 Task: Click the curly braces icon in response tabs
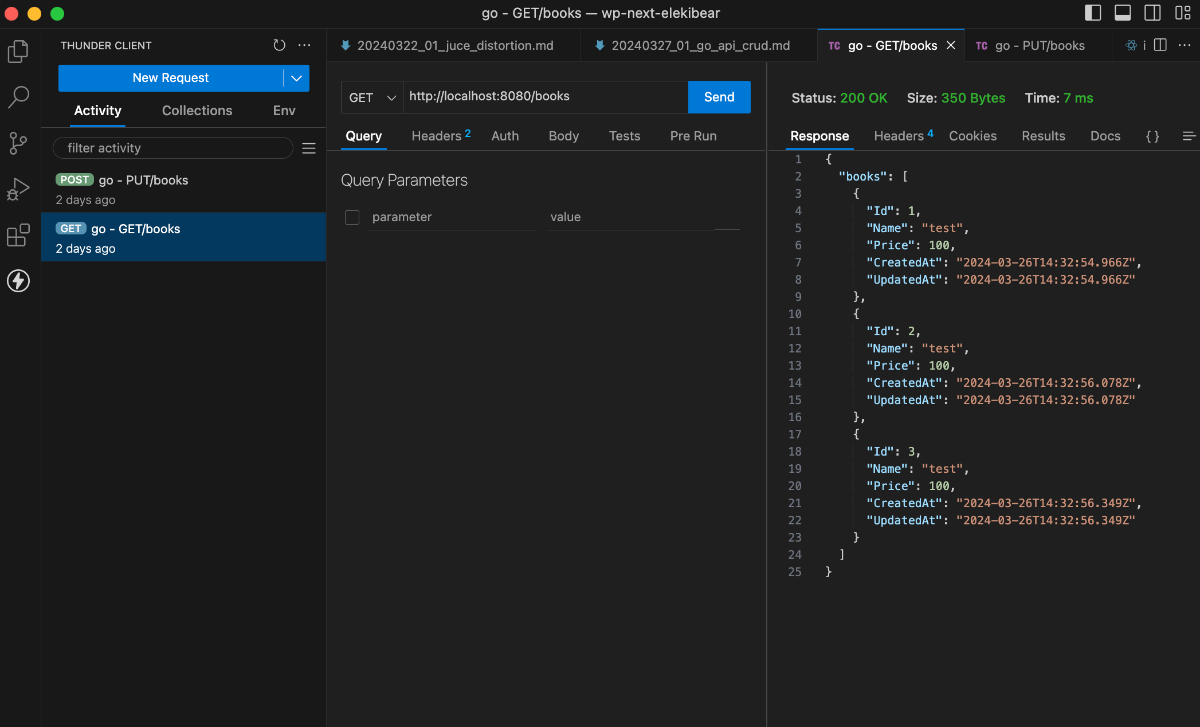[1152, 136]
